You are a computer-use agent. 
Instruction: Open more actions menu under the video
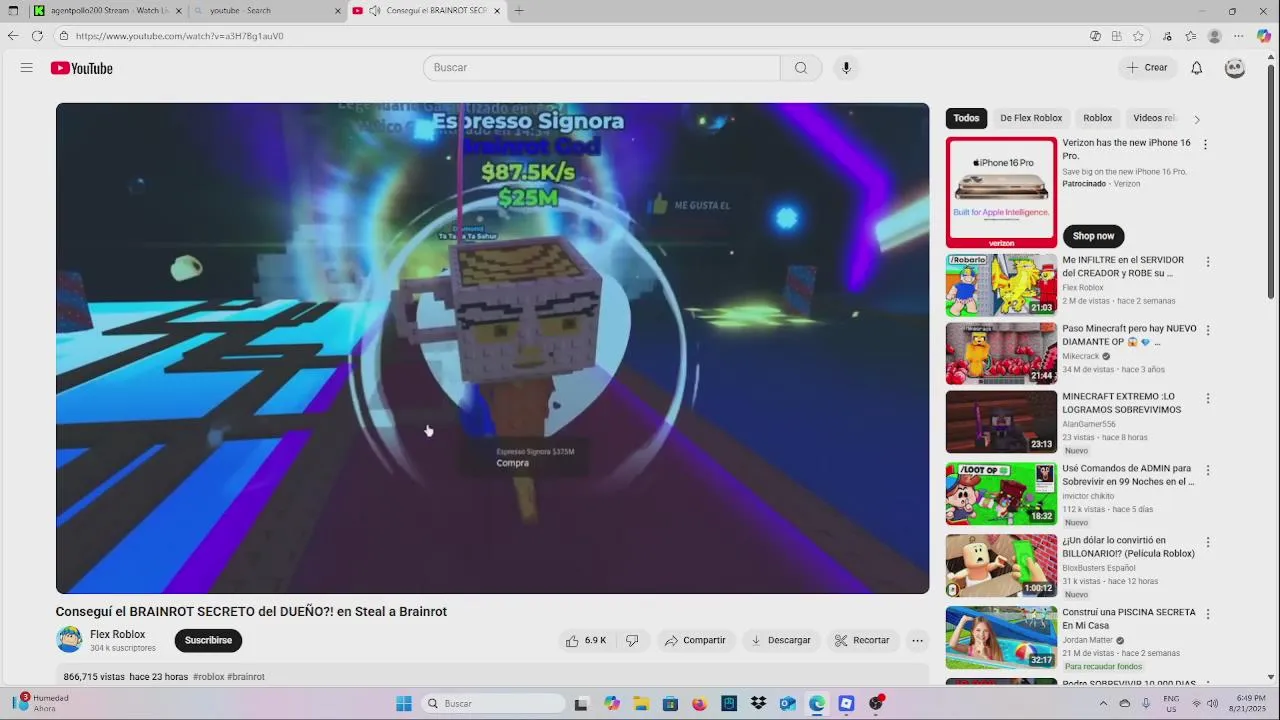(917, 640)
